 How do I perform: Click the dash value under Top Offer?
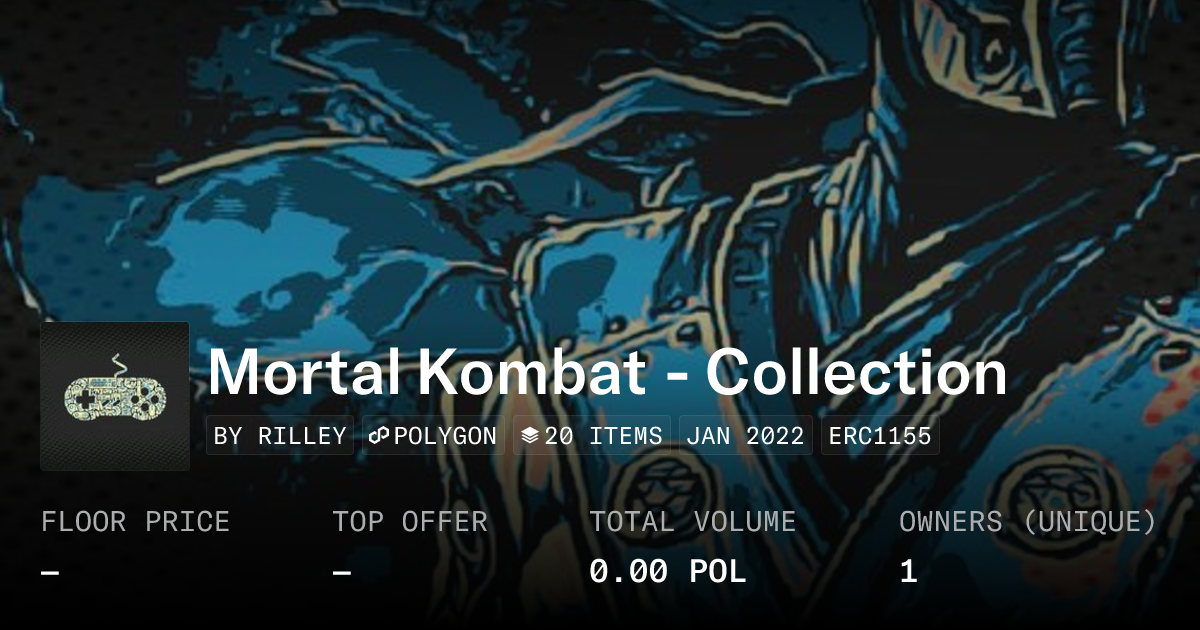click(342, 572)
